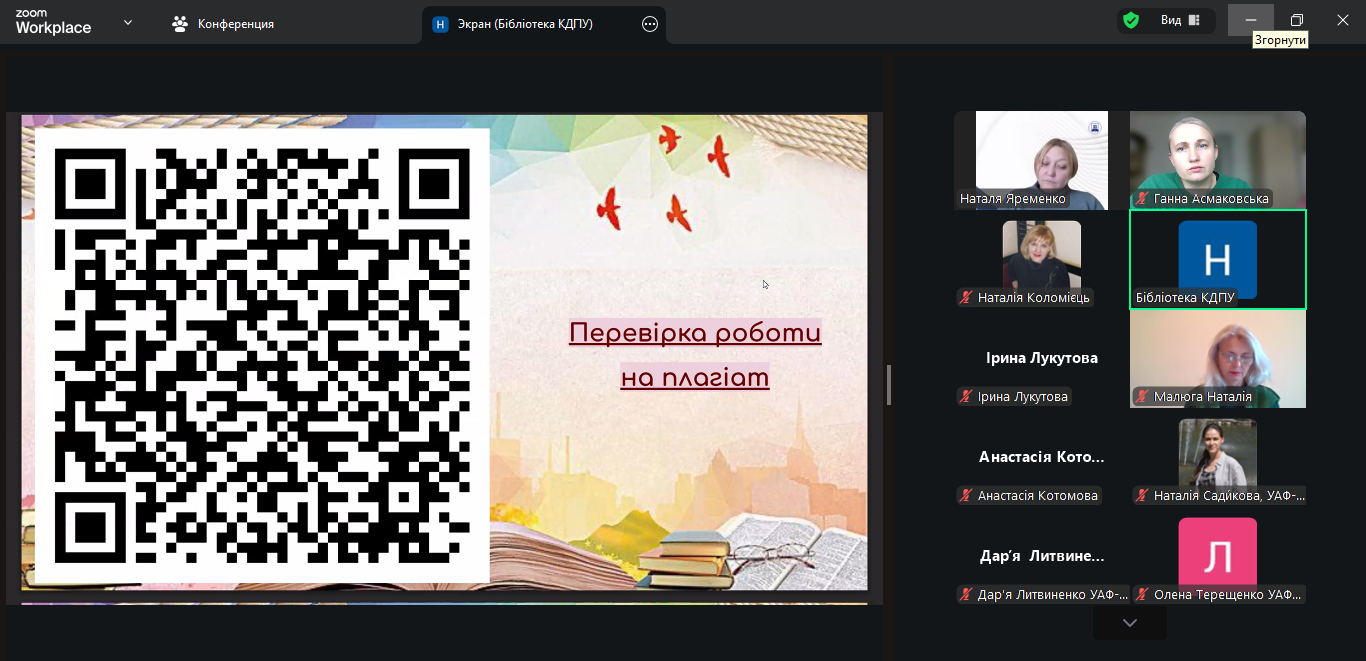Click the green security shield icon
Screen dimensions: 1366x661
pyautogui.click(x=1132, y=20)
